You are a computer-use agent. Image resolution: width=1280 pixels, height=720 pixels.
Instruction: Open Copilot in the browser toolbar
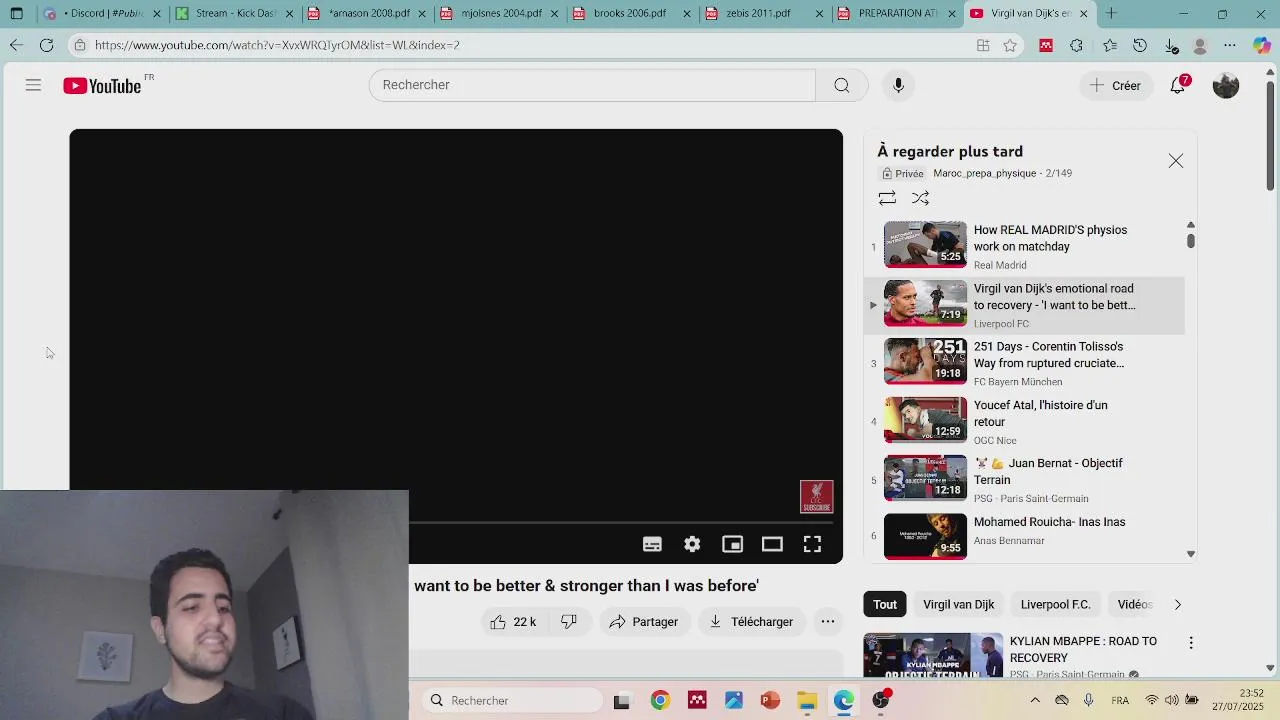(1261, 45)
